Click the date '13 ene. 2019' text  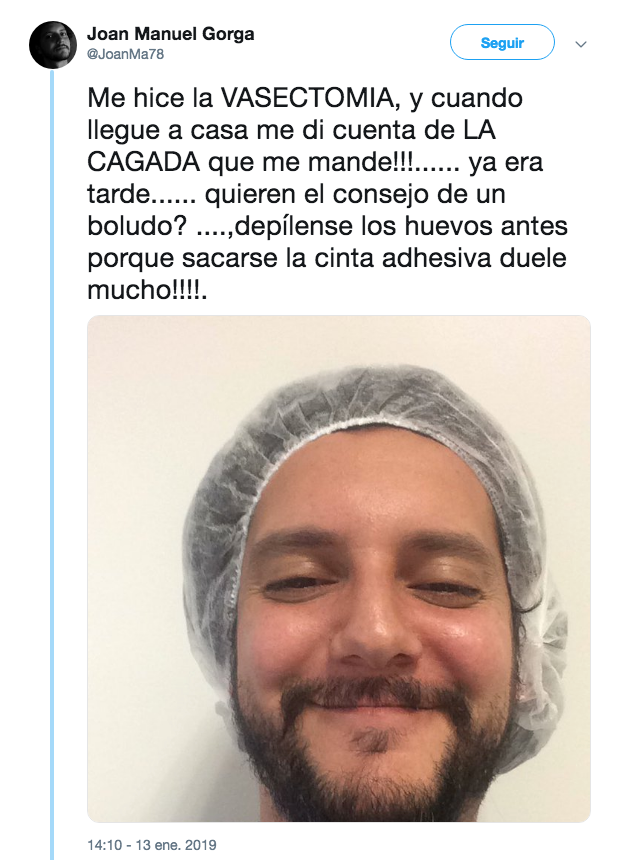[x=176, y=845]
